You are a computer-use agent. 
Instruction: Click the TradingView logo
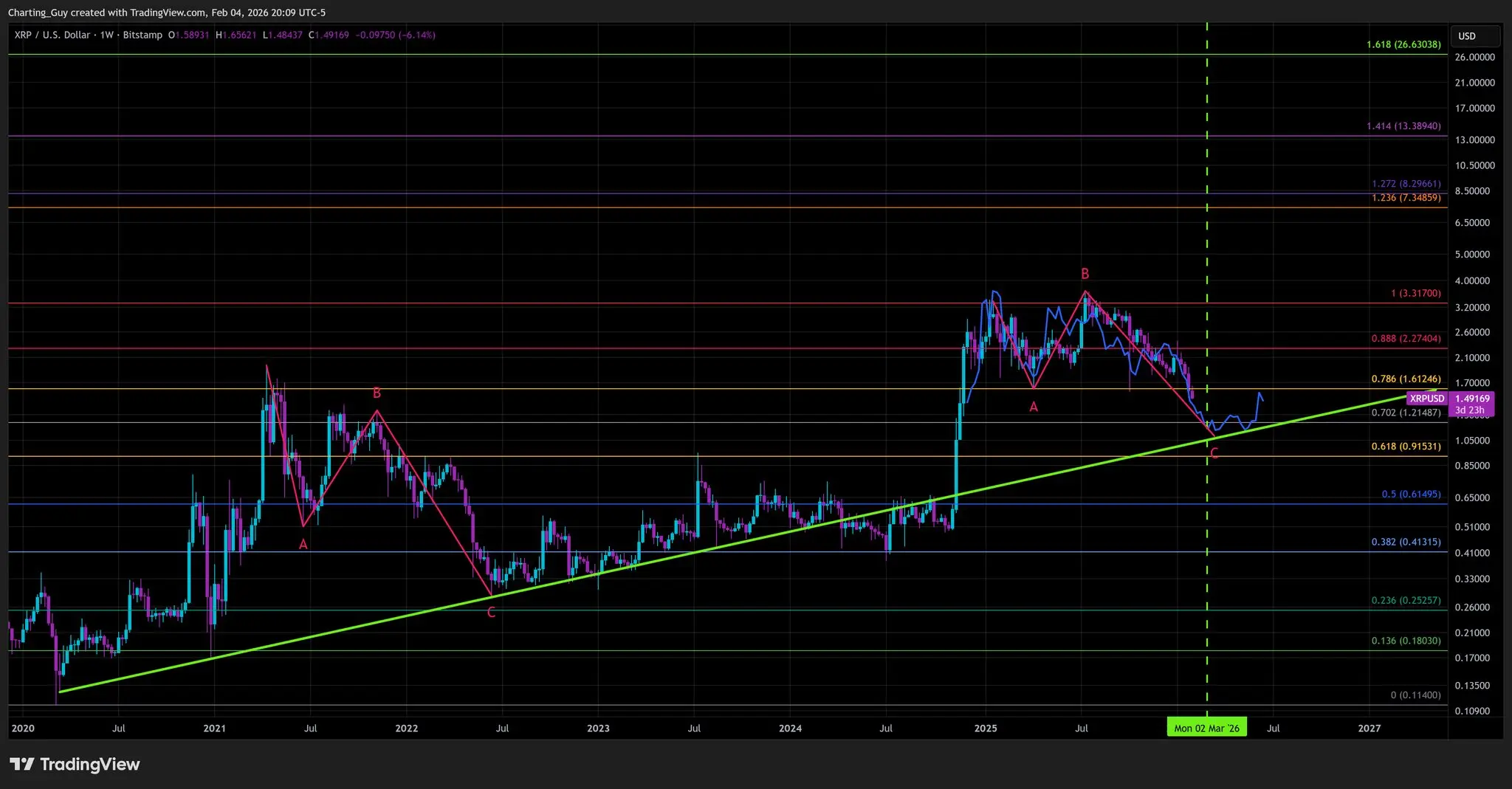pyautogui.click(x=74, y=765)
